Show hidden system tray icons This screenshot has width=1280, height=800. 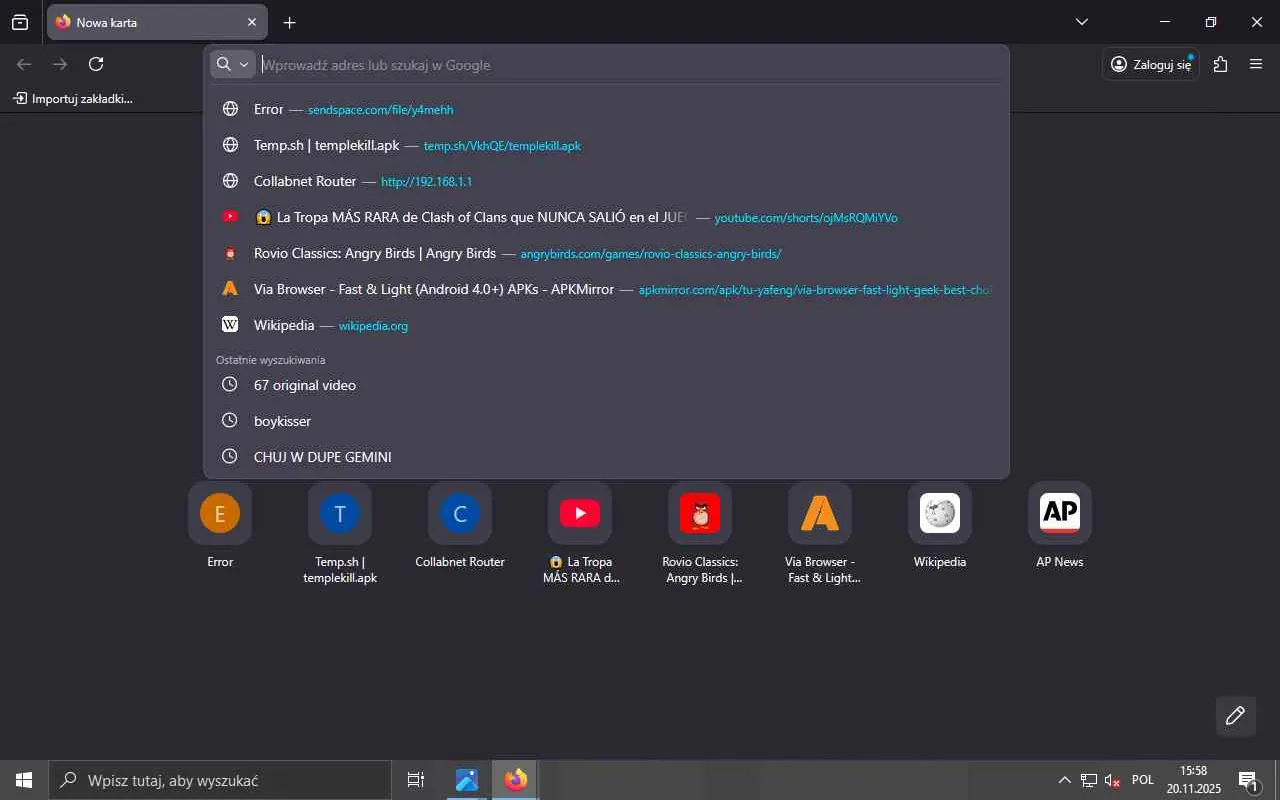(x=1064, y=780)
